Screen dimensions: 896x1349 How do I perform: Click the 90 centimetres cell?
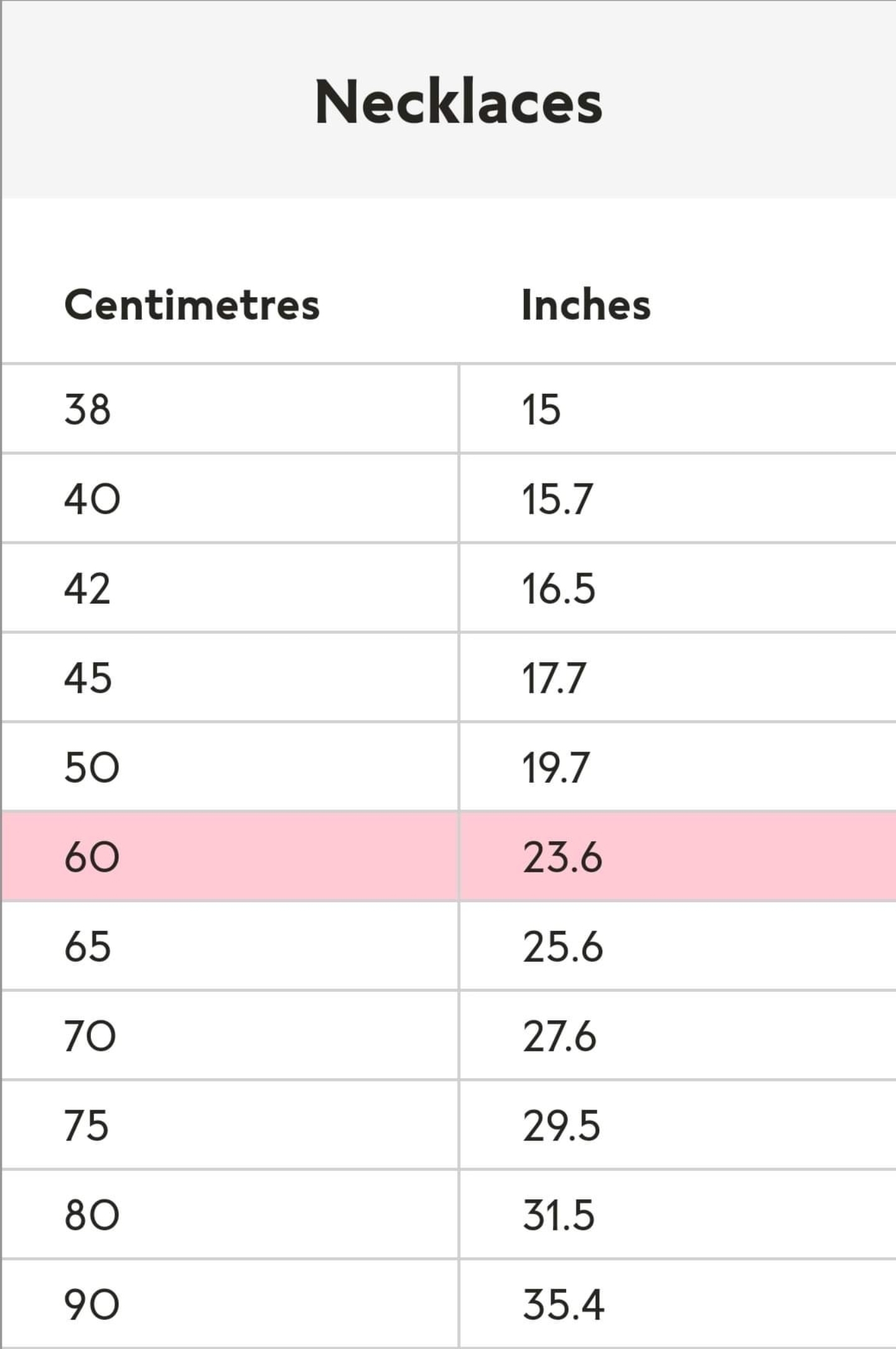point(91,1305)
